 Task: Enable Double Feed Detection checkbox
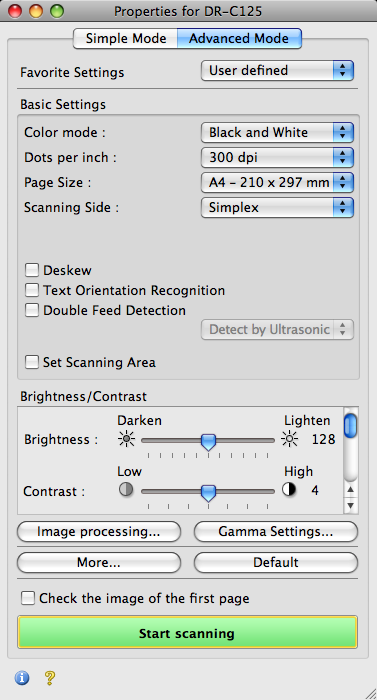point(32,310)
